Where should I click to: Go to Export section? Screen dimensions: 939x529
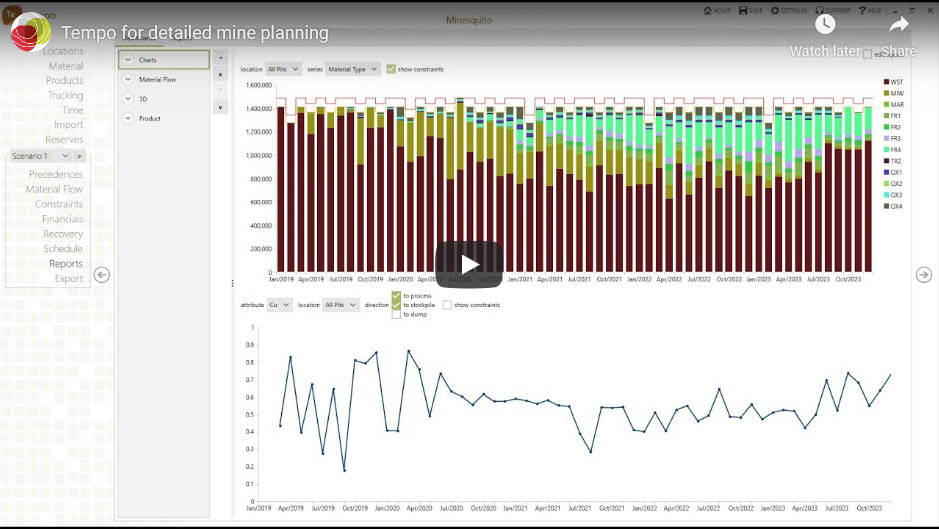point(69,279)
